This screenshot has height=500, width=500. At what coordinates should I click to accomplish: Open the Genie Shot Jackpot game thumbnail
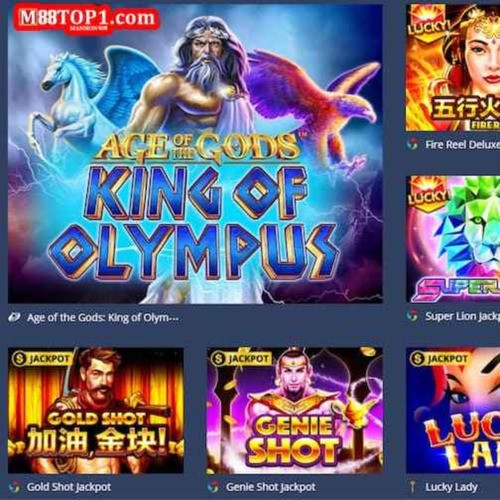[x=295, y=410]
